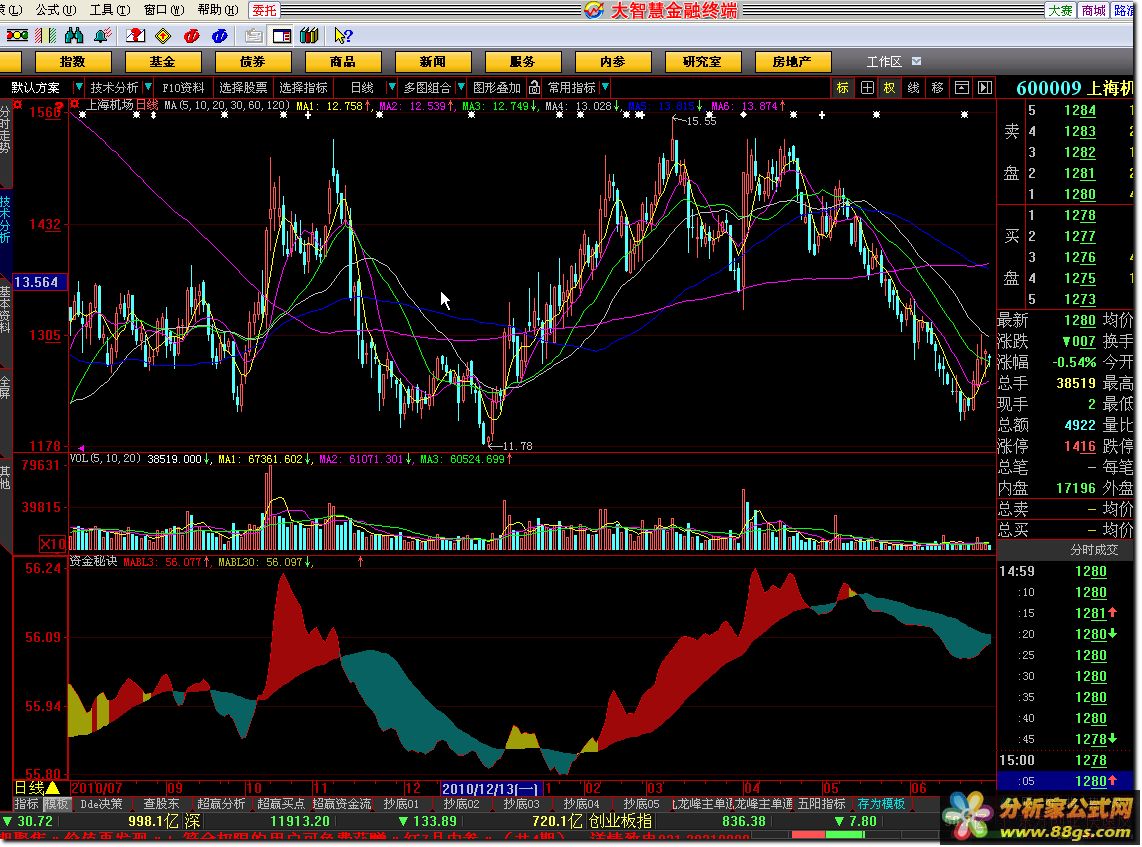This screenshot has height=847, width=1142.
Task: Click the traffic light icon in toolbar
Action: (17, 36)
